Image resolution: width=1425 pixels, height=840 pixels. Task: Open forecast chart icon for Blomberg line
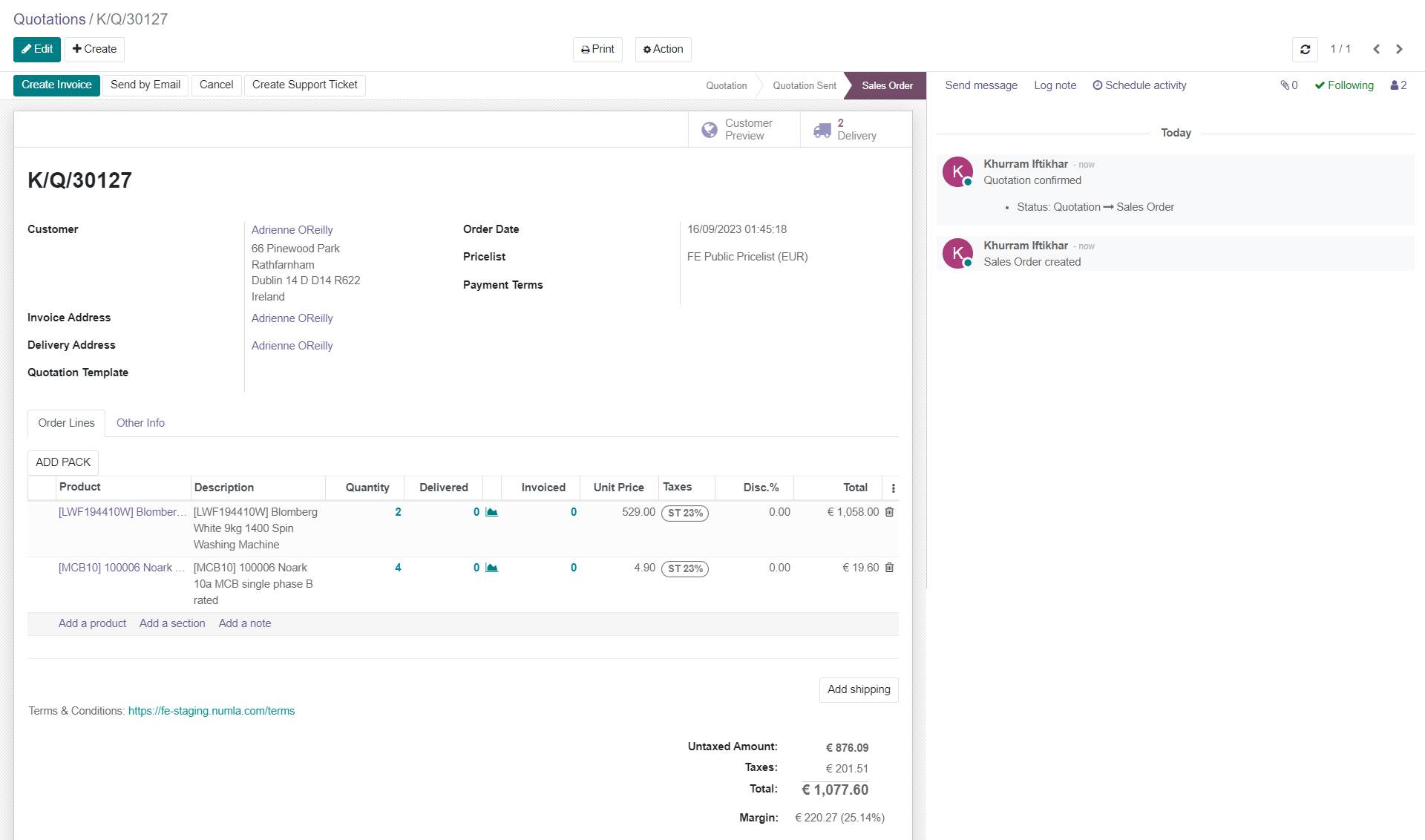(x=491, y=512)
